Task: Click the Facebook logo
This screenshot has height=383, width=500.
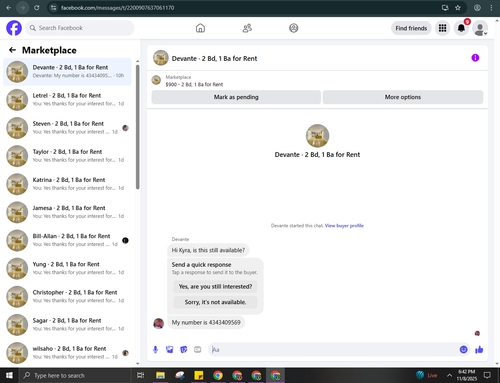Action: click(14, 28)
